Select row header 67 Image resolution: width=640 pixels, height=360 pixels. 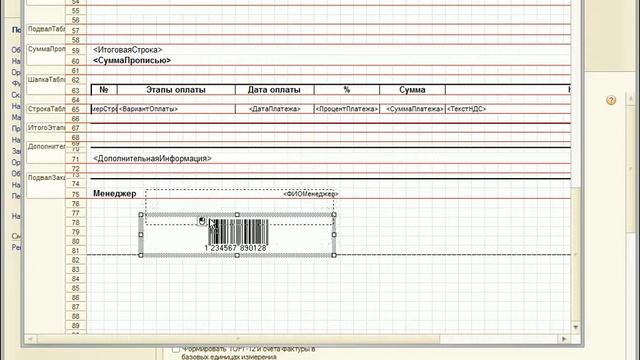76,128
